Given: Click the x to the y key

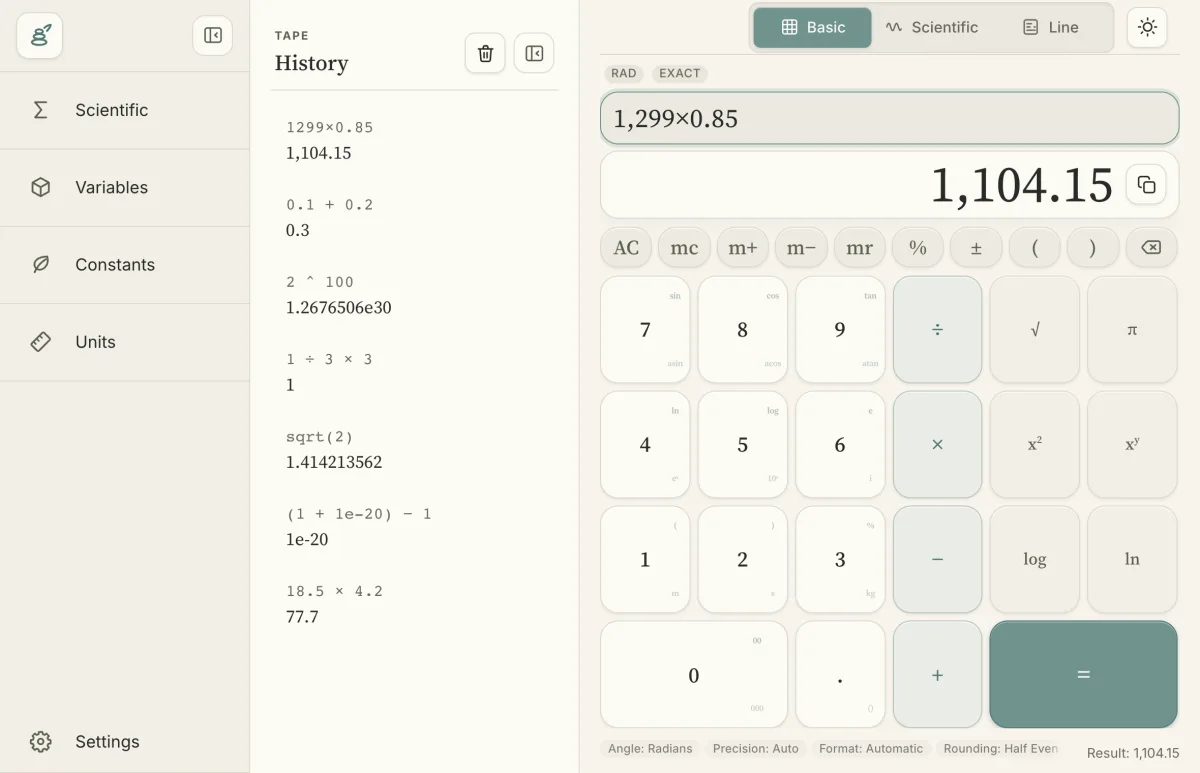Looking at the screenshot, I should [x=1132, y=444].
